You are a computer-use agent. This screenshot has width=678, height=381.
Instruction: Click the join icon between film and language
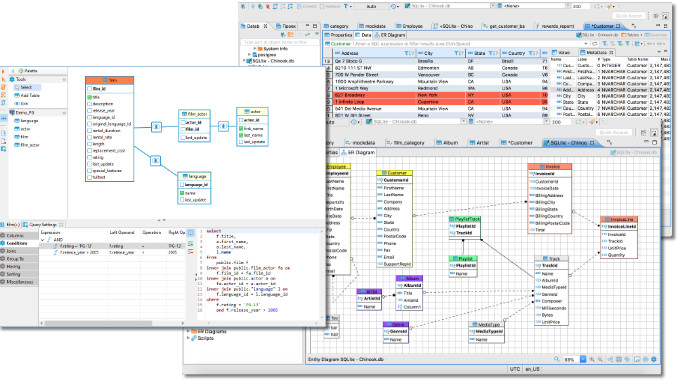click(x=156, y=161)
